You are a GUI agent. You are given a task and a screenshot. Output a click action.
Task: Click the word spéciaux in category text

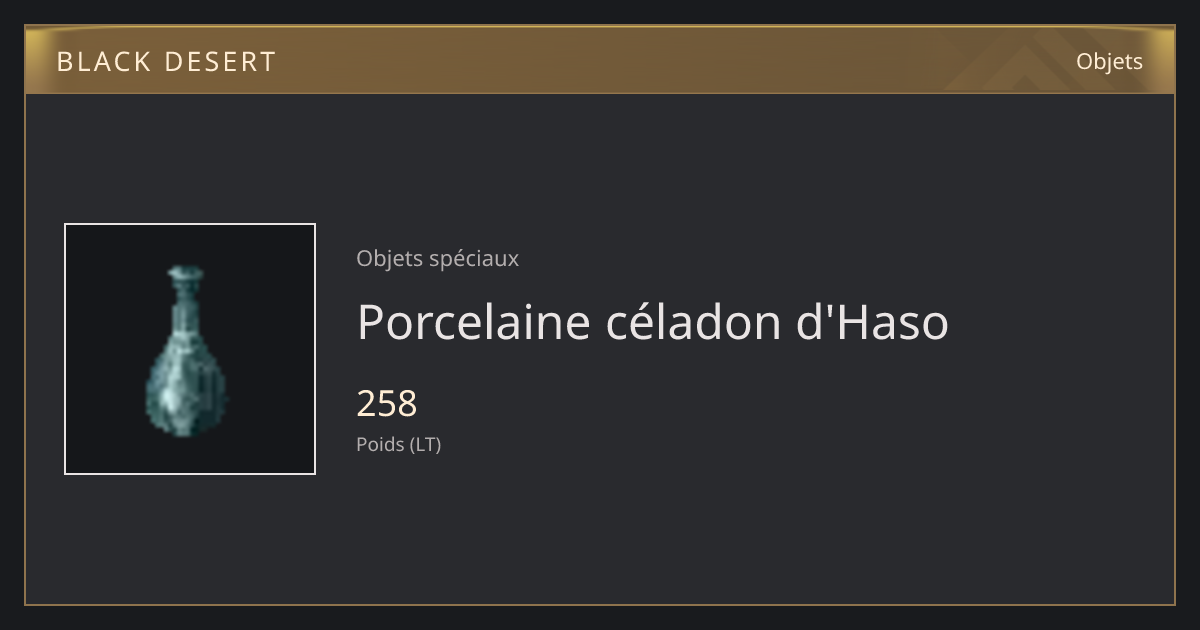click(474, 258)
